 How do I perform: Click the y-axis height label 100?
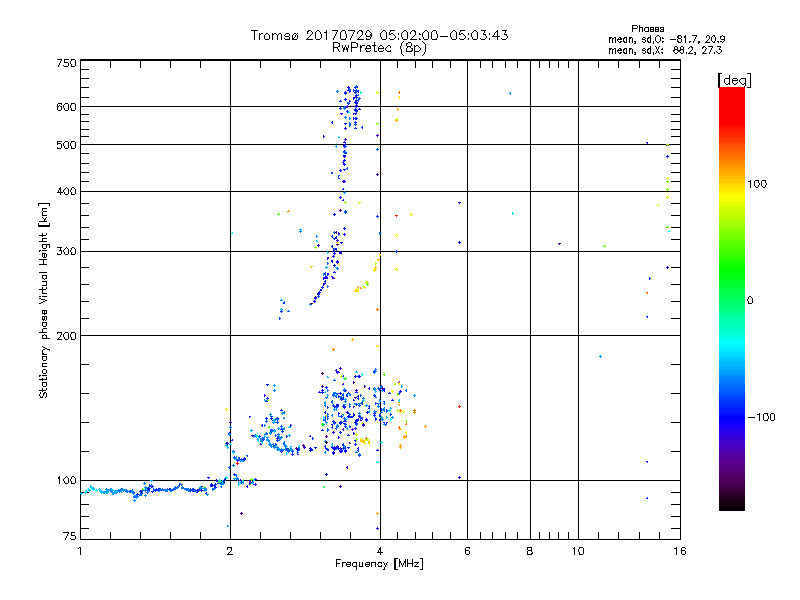tap(66, 480)
